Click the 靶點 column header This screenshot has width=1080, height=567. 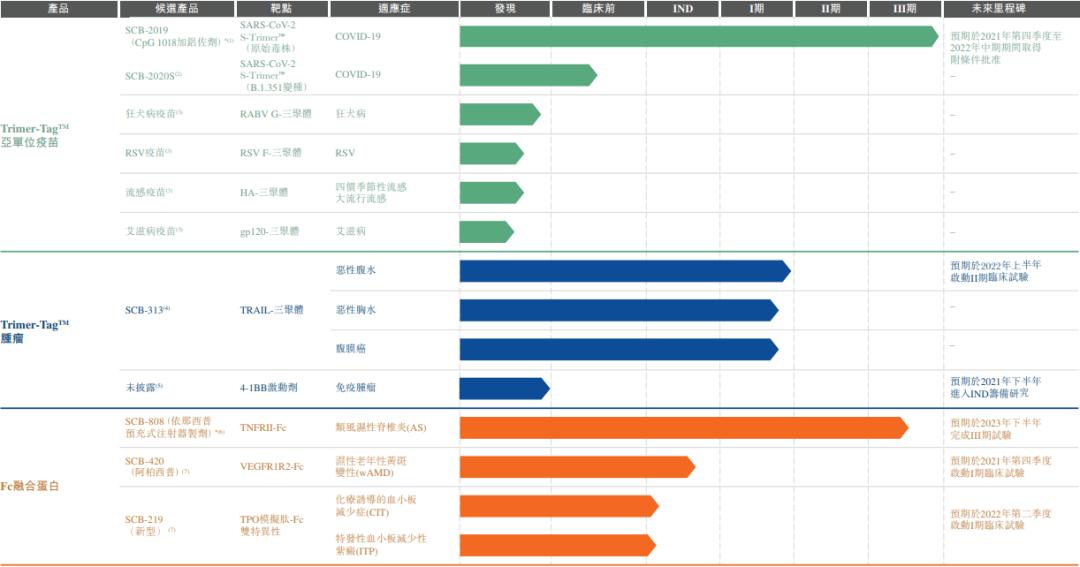[x=282, y=9]
